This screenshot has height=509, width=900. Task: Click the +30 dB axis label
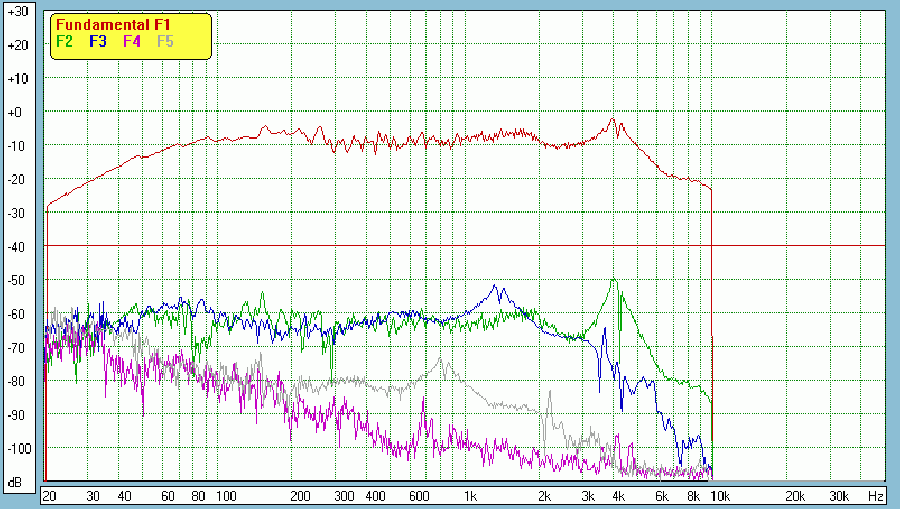[x=18, y=11]
